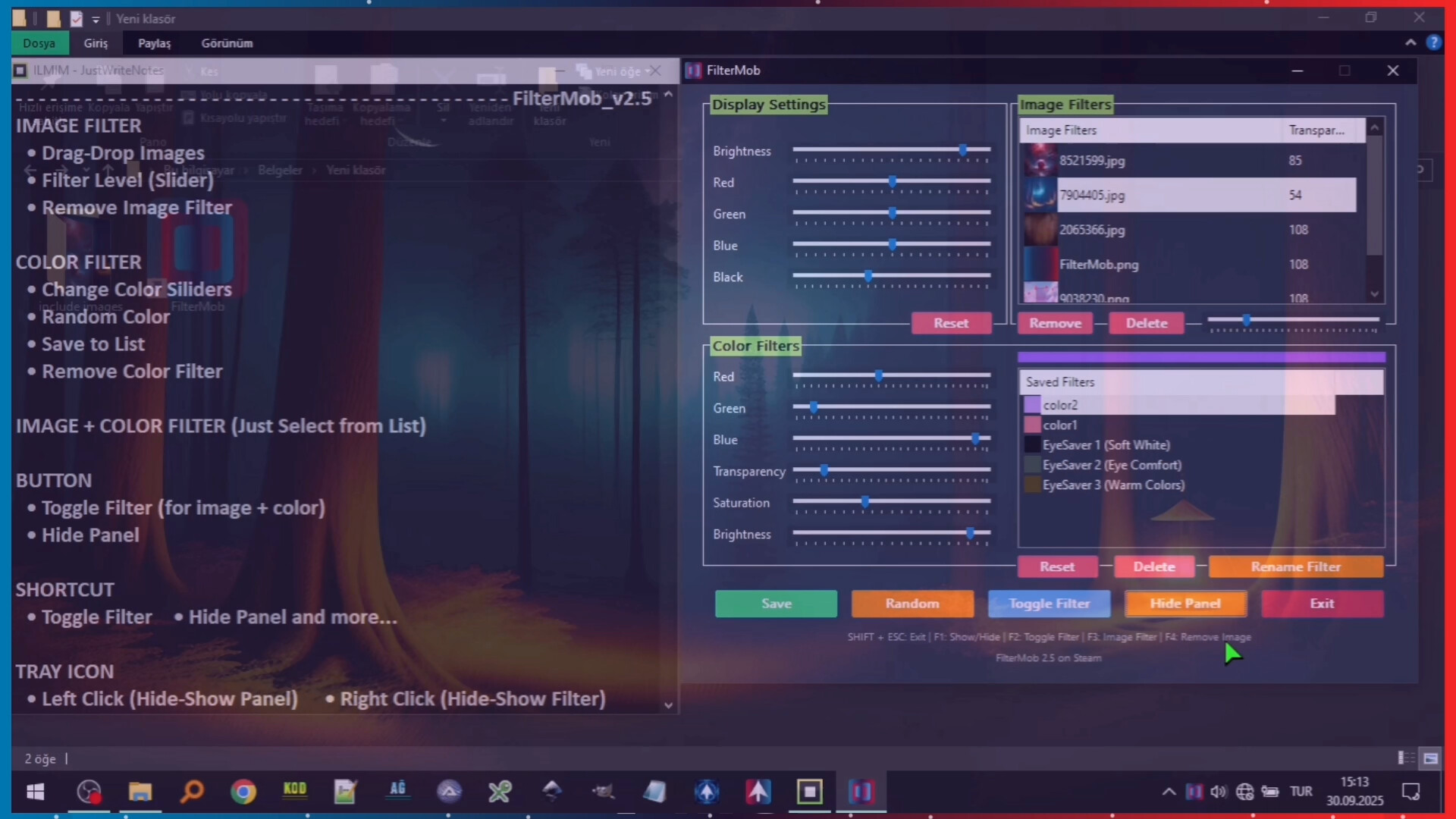Image resolution: width=1456 pixels, height=819 pixels.
Task: Adjust the Brightness slider in Display Settings
Action: click(x=963, y=150)
